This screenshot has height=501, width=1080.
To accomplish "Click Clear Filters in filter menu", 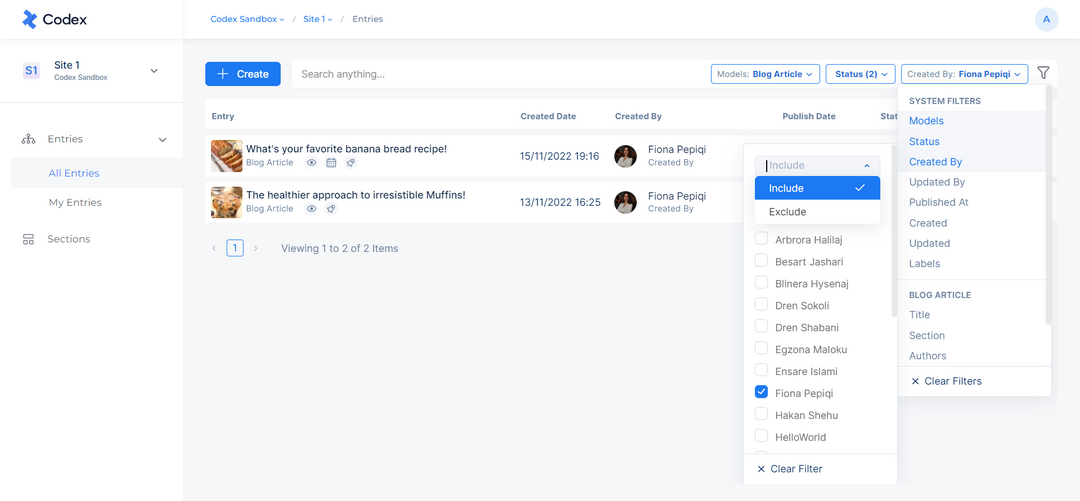I will point(946,381).
